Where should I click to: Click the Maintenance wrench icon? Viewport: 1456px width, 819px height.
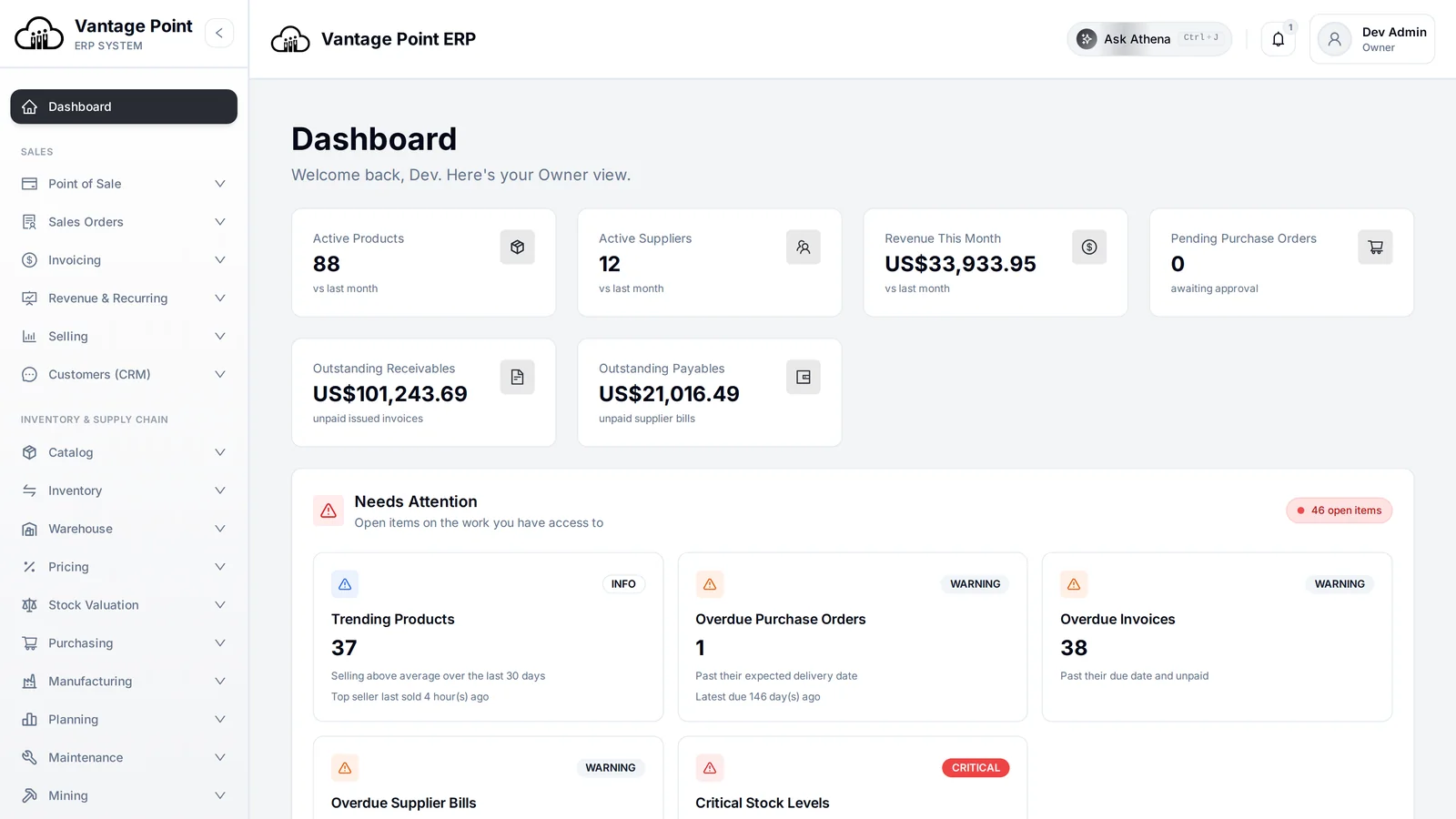29,758
